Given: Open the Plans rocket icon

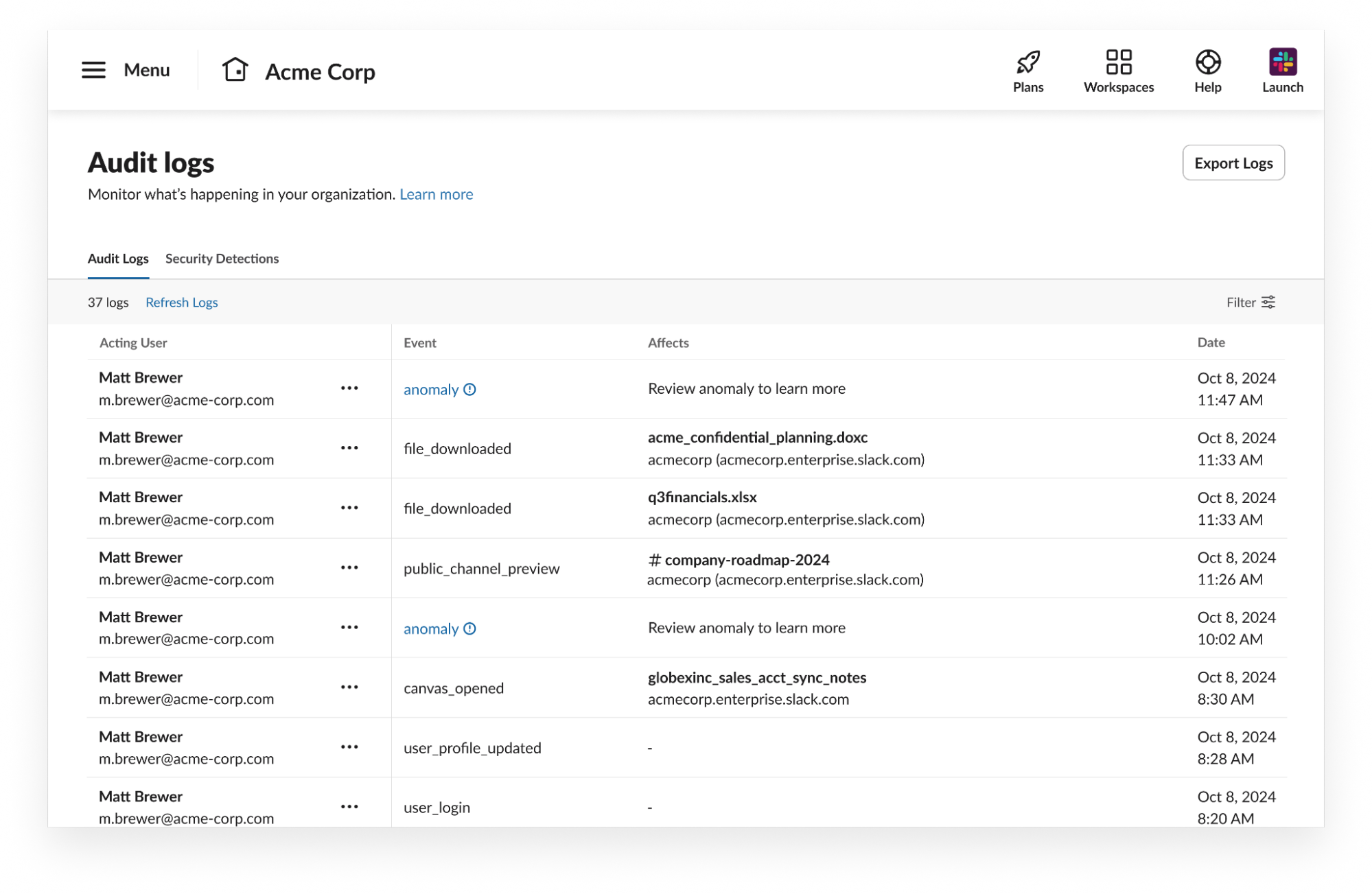Looking at the screenshot, I should pos(1027,62).
